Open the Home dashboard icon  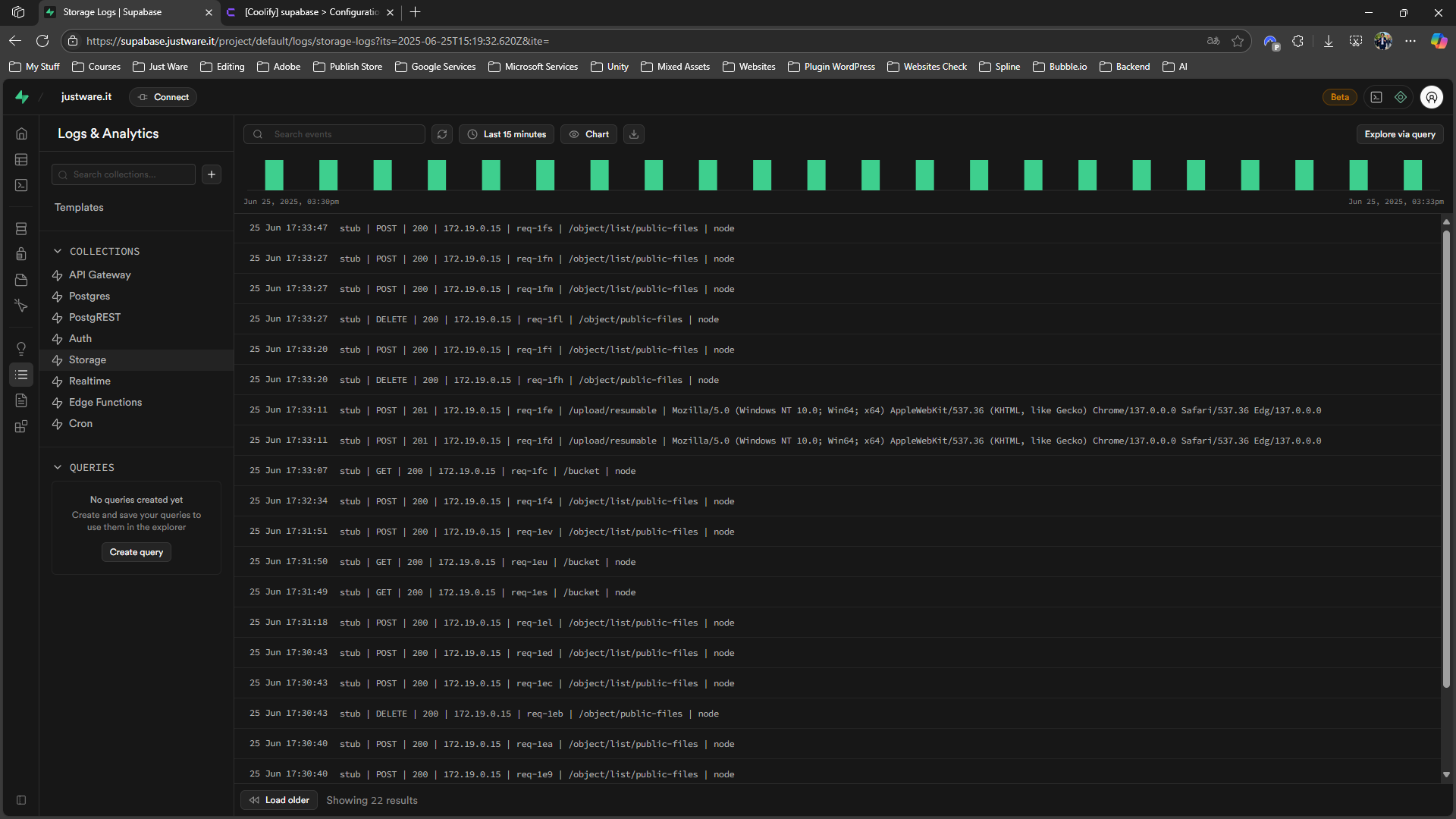click(x=20, y=133)
